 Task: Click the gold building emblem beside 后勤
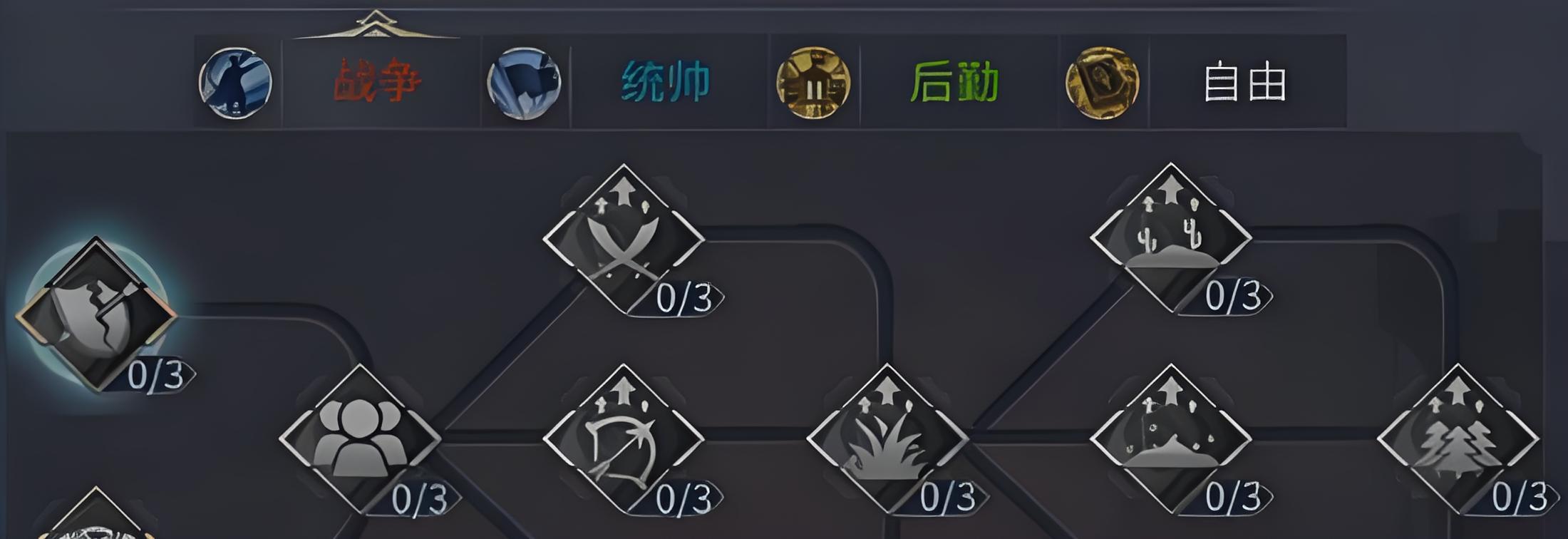point(813,83)
